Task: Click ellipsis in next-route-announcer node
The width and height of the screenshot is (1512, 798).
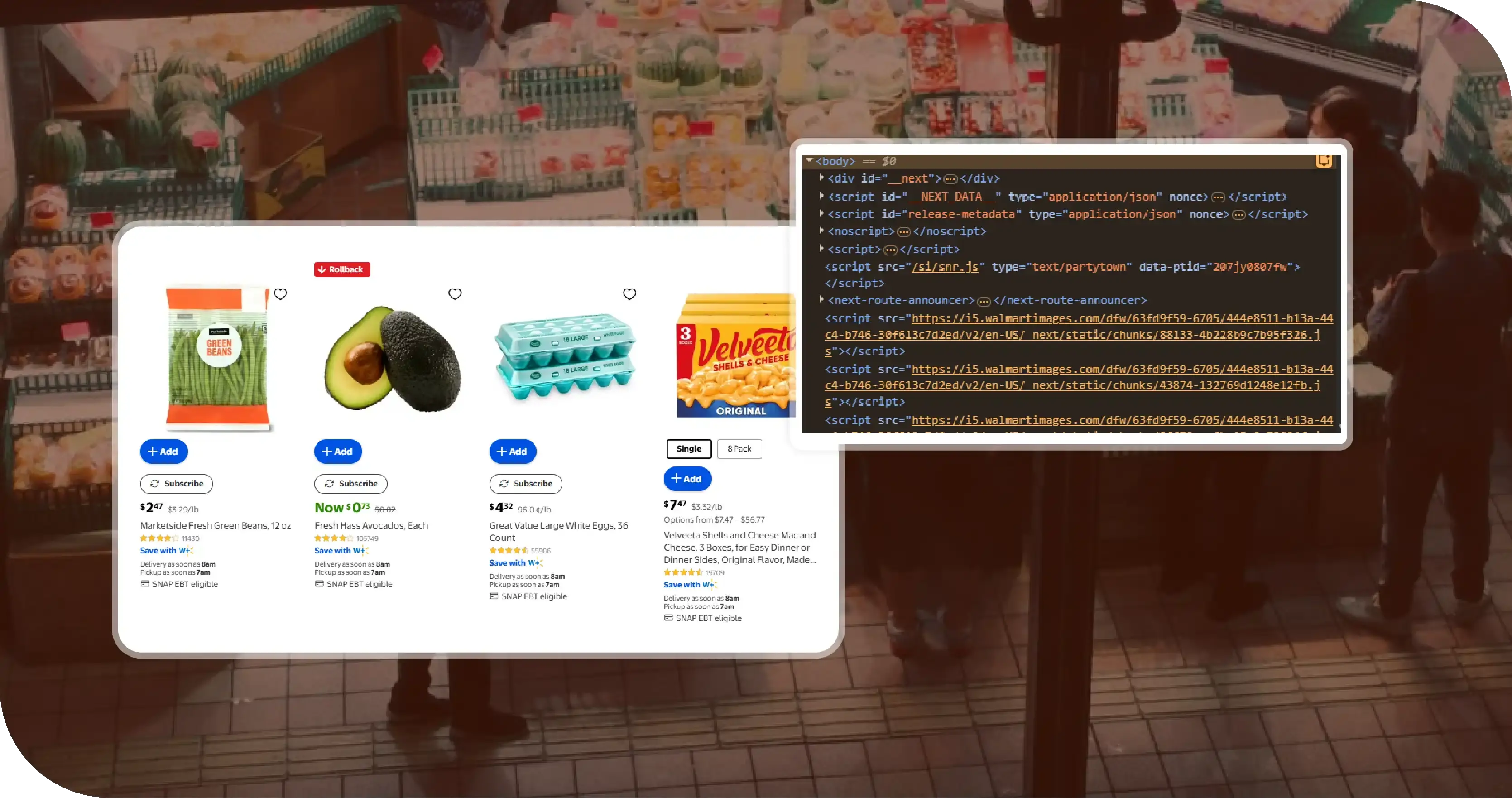Action: click(984, 301)
